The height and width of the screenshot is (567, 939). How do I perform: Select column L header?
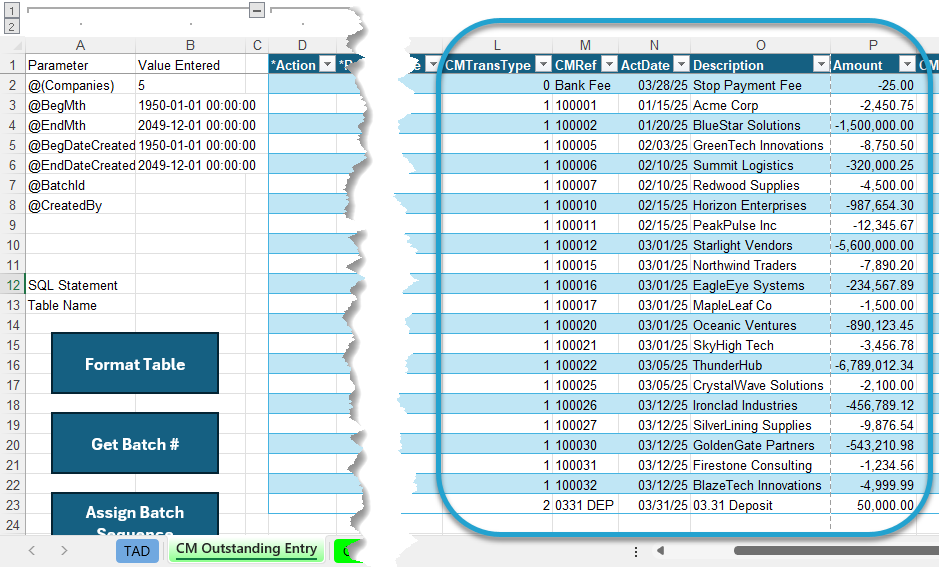pyautogui.click(x=497, y=46)
